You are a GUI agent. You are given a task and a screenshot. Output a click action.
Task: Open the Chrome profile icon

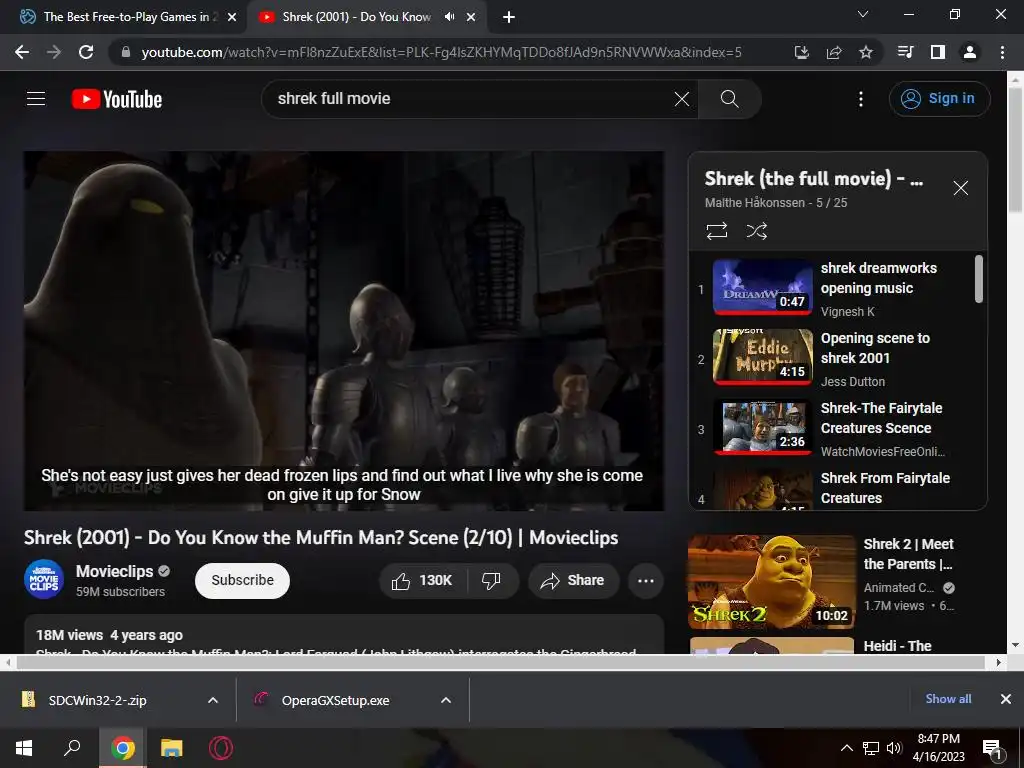pos(970,52)
